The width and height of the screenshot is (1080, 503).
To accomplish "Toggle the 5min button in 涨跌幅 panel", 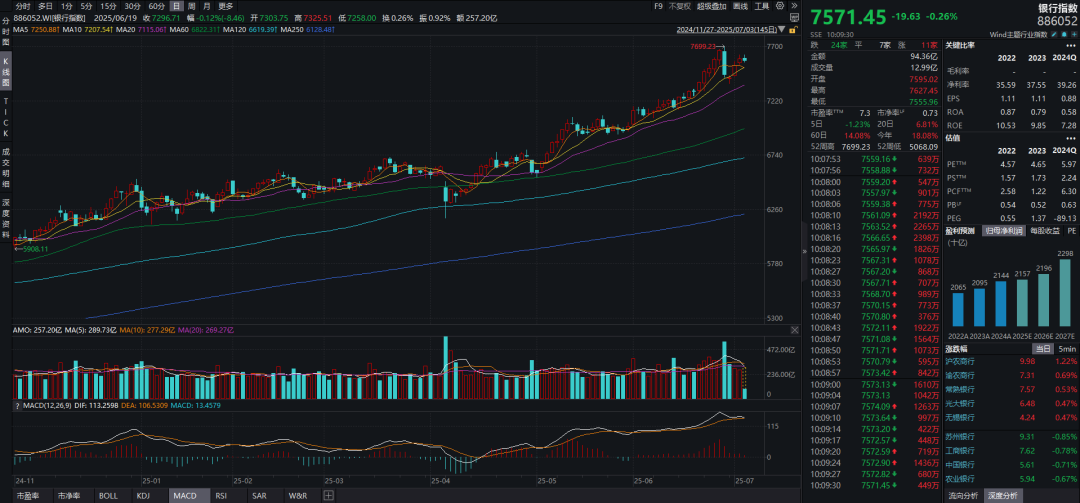I will (1064, 348).
